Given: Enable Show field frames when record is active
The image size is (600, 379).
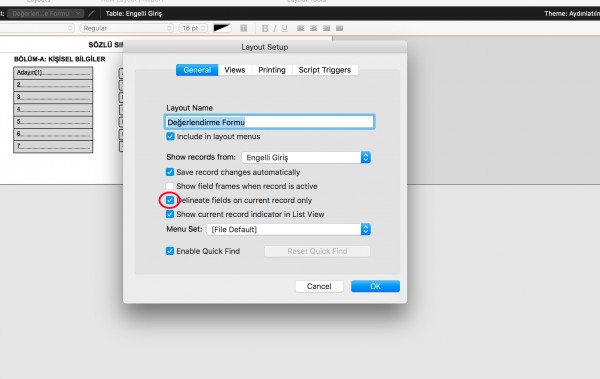Looking at the screenshot, I should pos(170,186).
